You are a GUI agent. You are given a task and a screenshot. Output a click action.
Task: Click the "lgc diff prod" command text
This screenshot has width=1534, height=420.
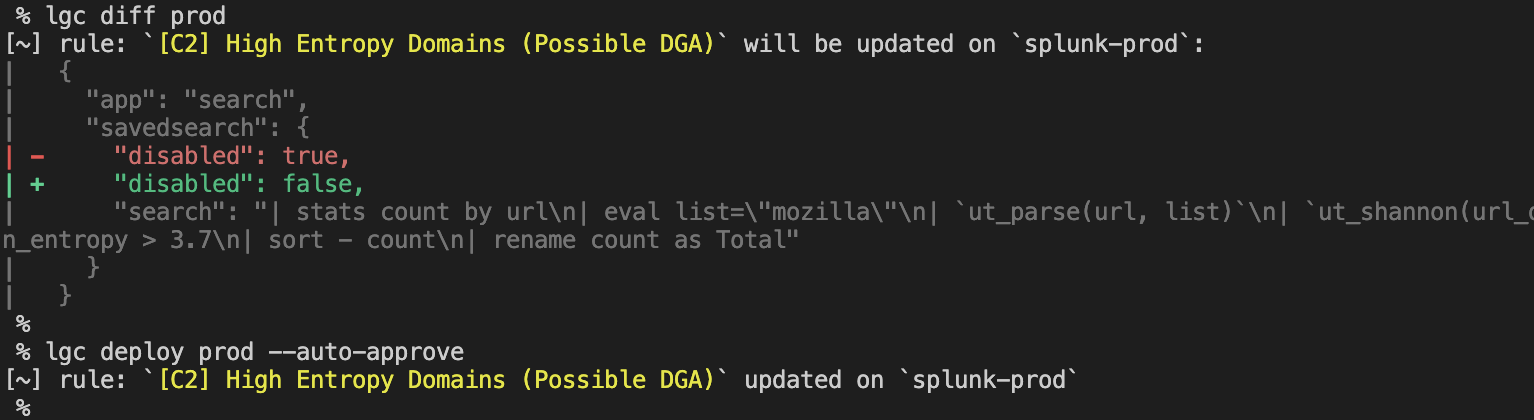[x=136, y=15]
